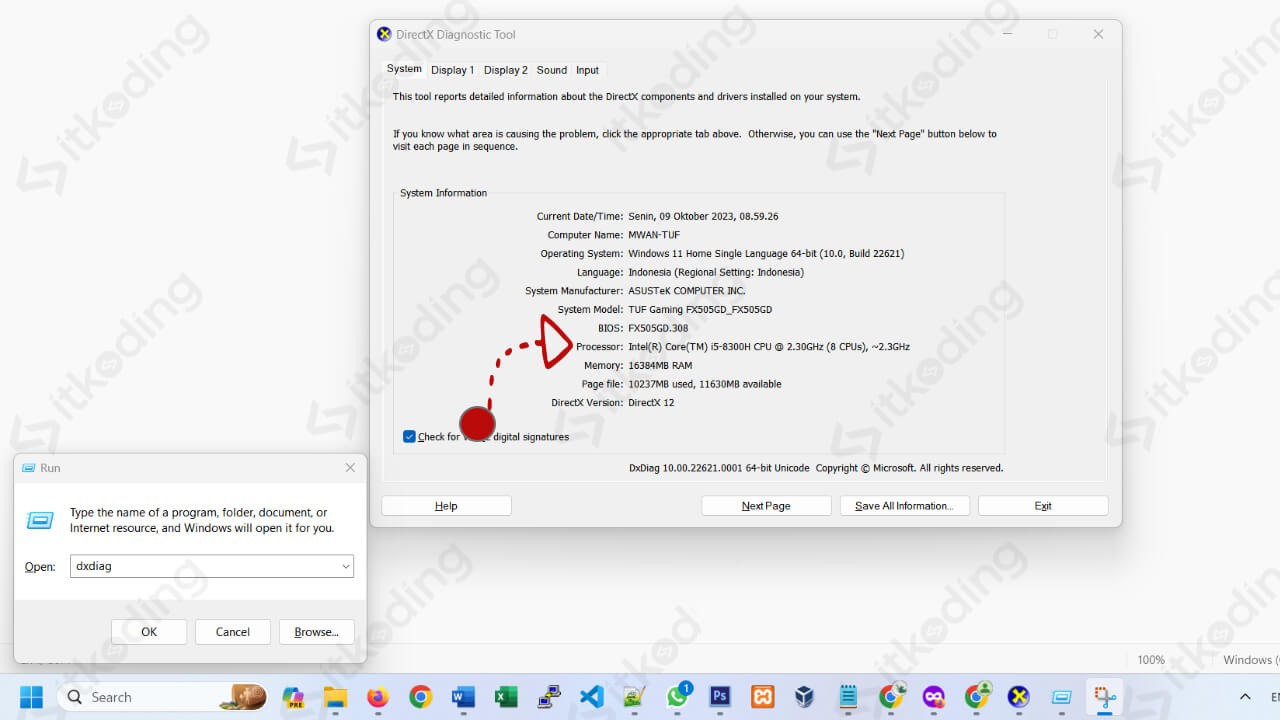Open the purple infinity-mask taskbar icon

pyautogui.click(x=934, y=697)
